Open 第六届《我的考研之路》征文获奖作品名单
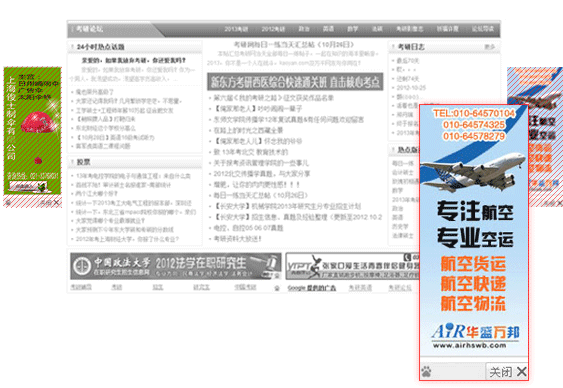Screen dimensions: 563x388 point(274,98)
